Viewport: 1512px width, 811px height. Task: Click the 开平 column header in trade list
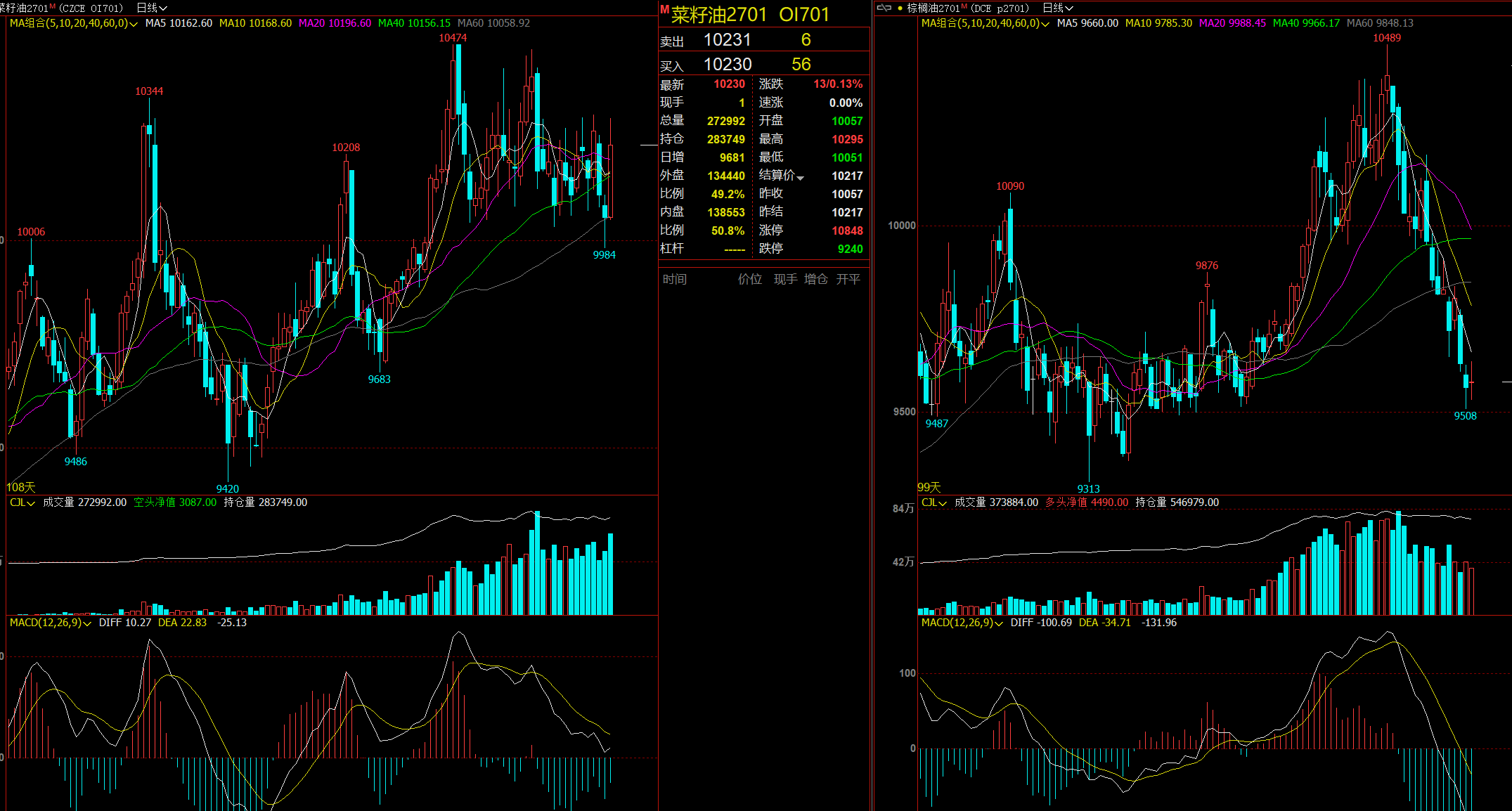click(848, 279)
